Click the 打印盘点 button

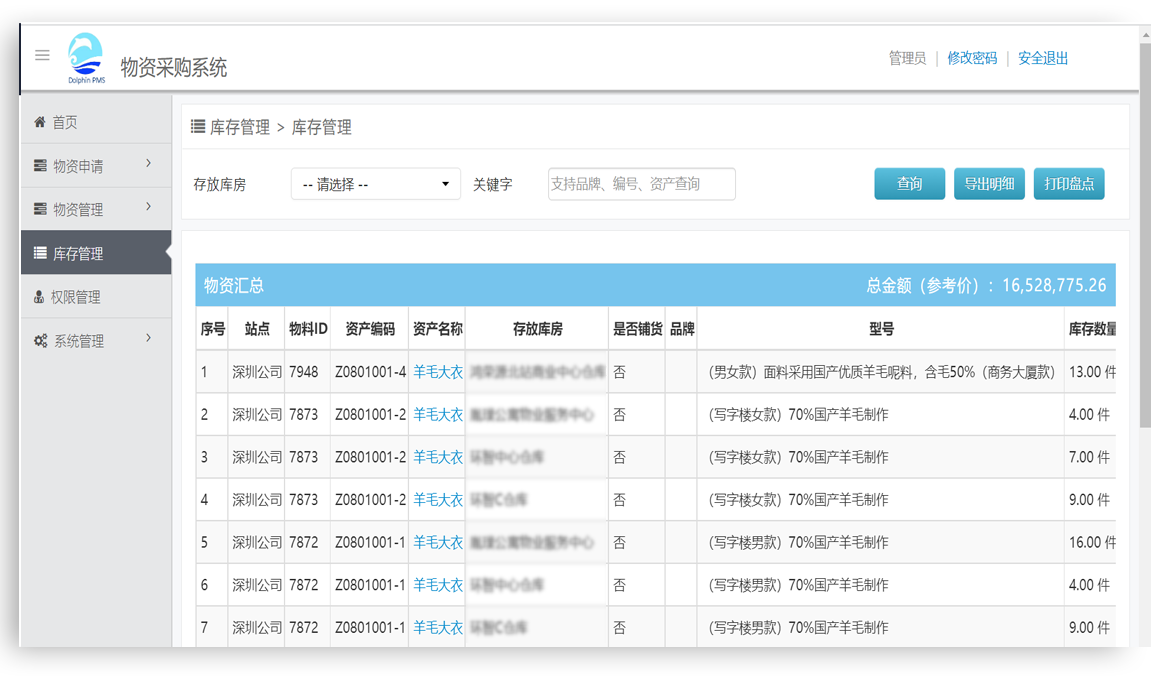[1068, 184]
